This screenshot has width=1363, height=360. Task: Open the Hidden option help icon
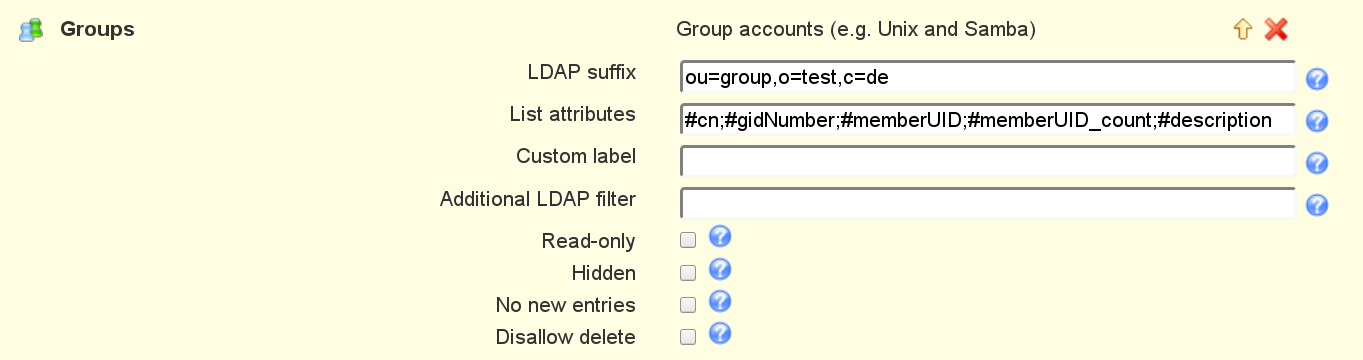click(x=720, y=269)
